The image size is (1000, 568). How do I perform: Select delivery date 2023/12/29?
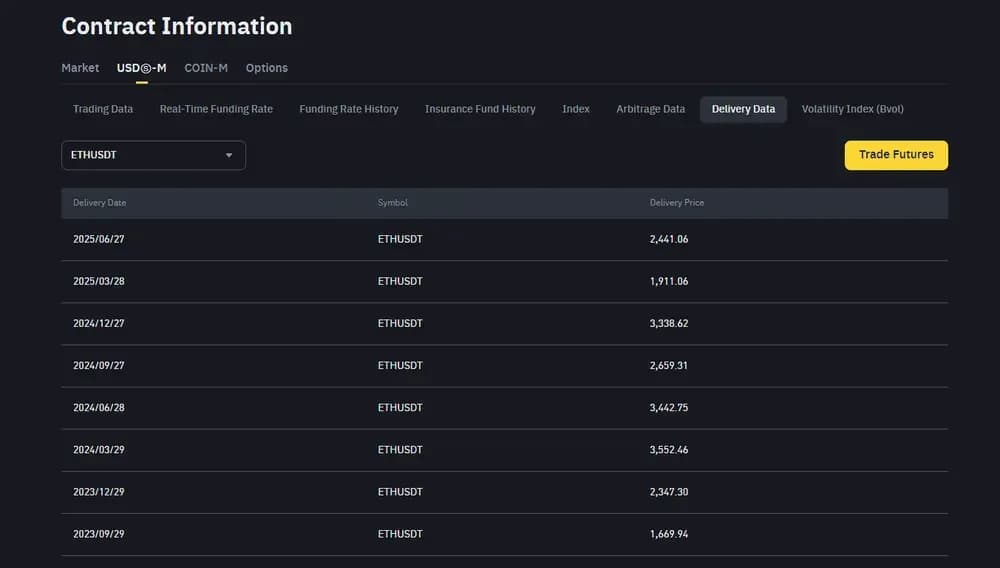(x=99, y=492)
